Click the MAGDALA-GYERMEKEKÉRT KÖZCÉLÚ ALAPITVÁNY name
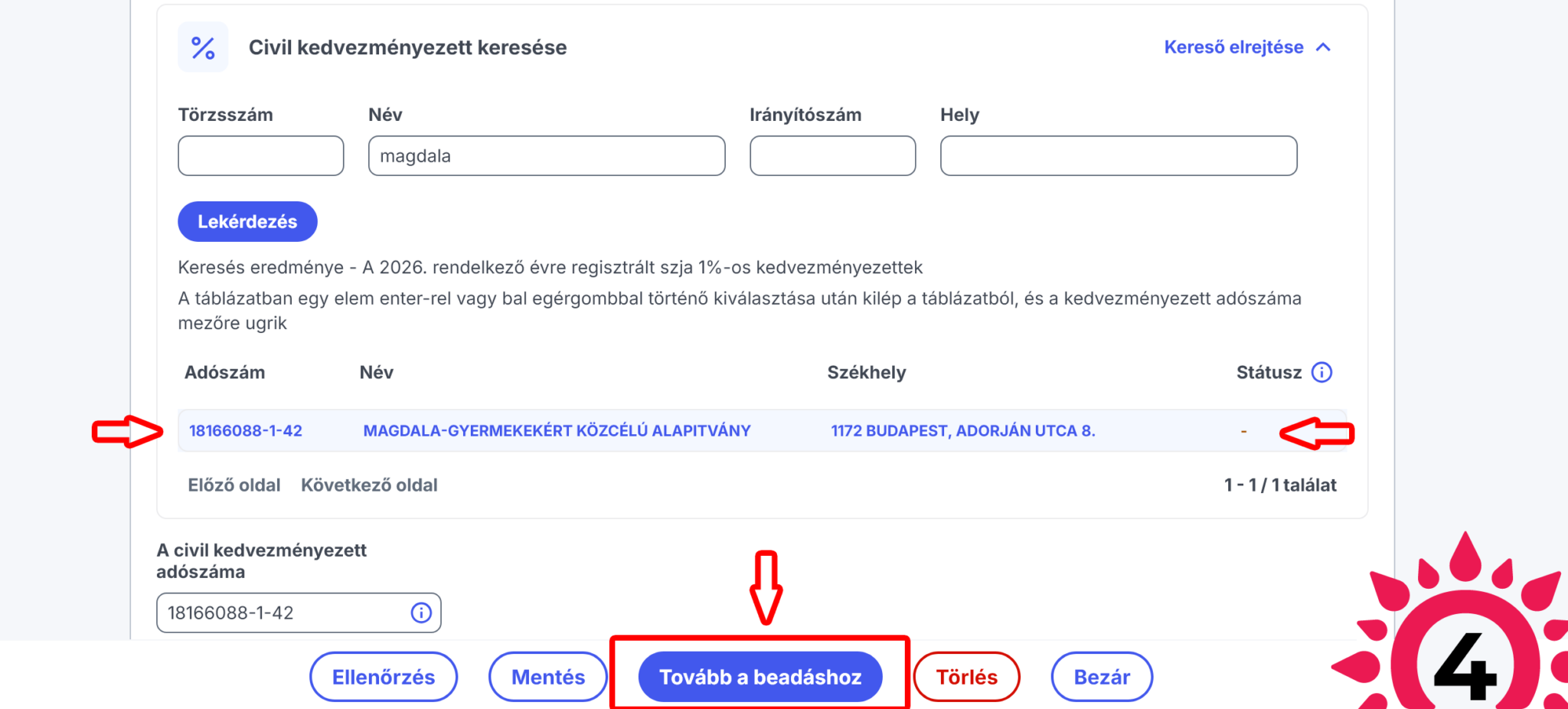Viewport: 1568px width, 709px height. (x=557, y=430)
